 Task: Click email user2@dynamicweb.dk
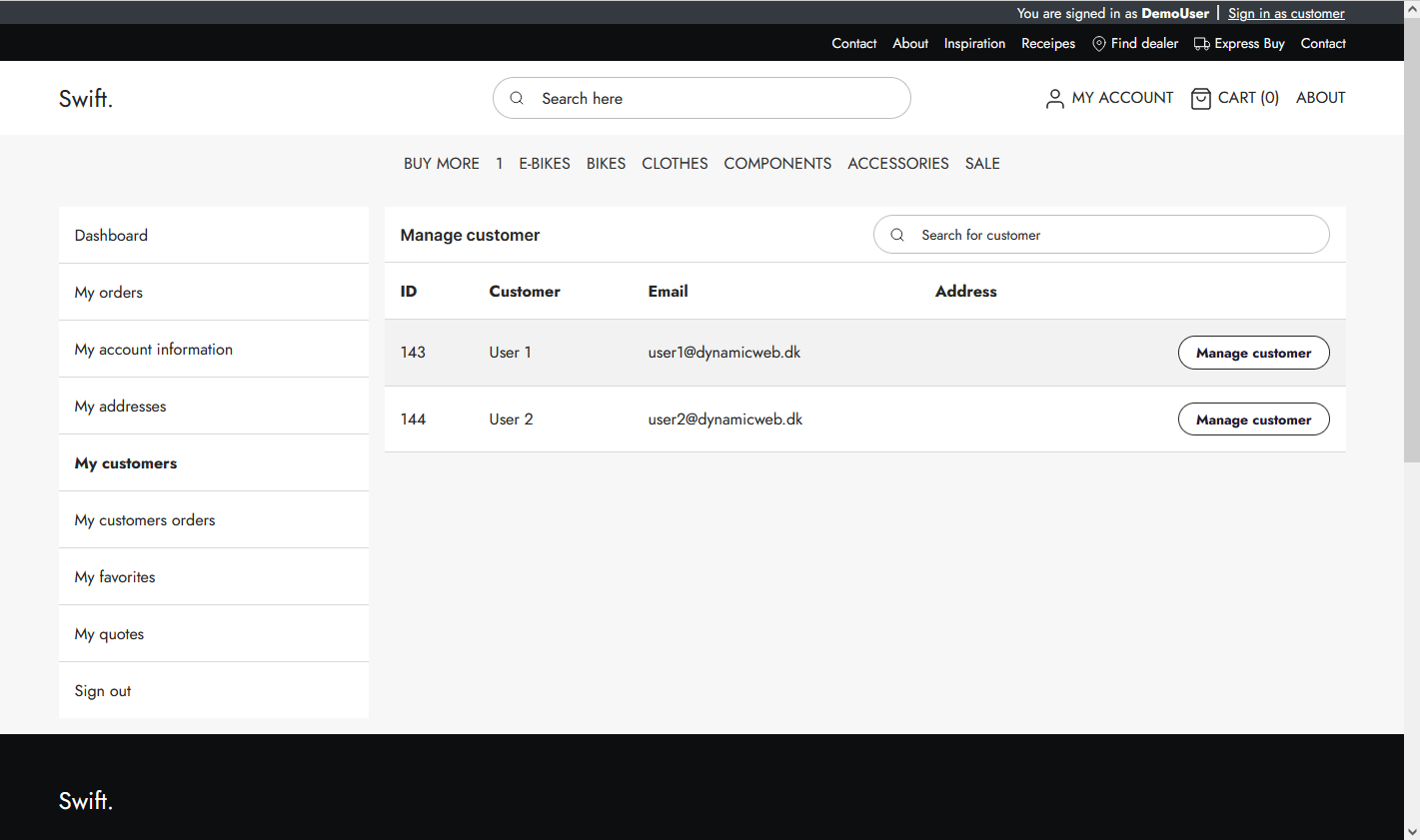[725, 420]
